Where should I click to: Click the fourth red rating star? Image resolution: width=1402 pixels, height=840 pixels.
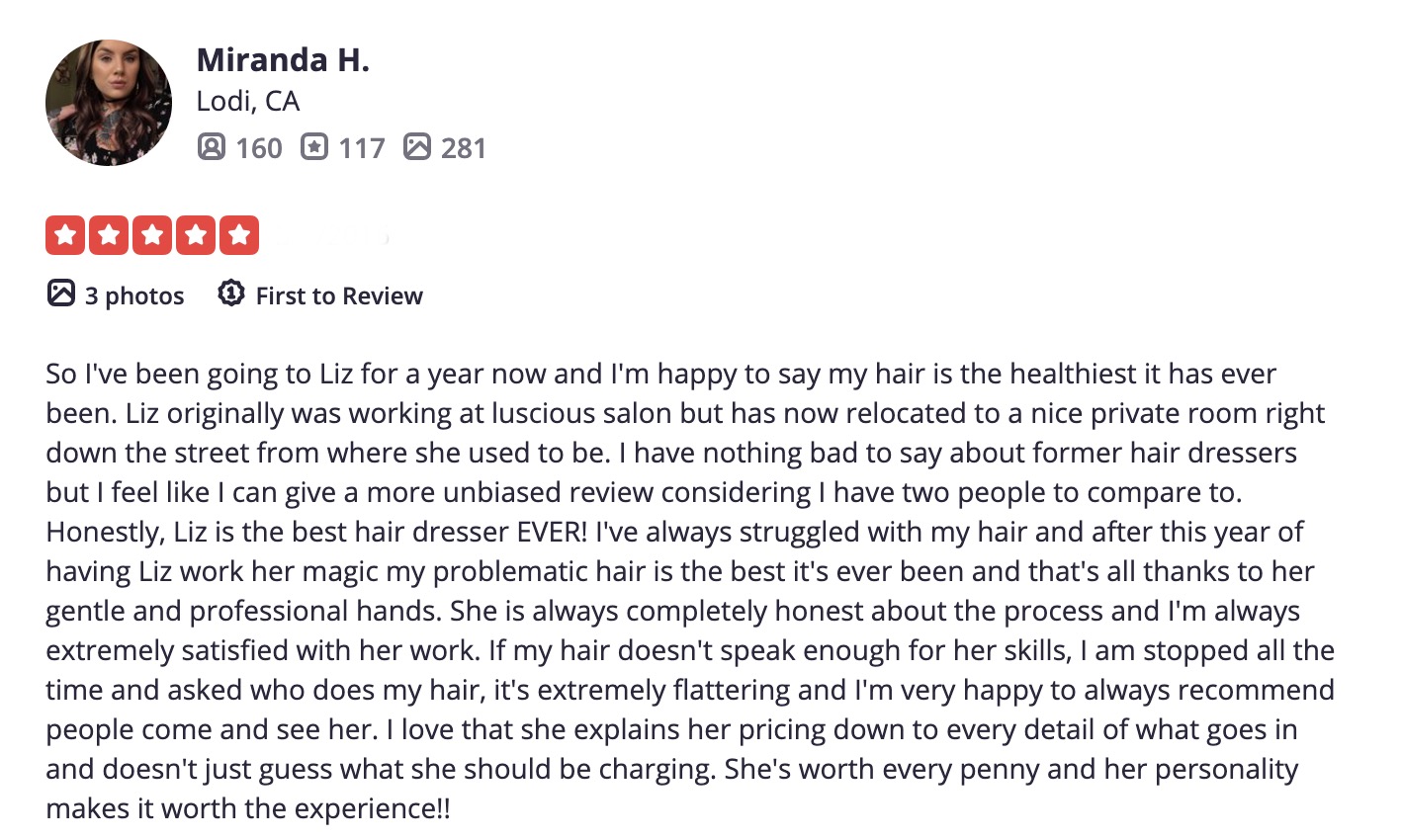[x=196, y=235]
